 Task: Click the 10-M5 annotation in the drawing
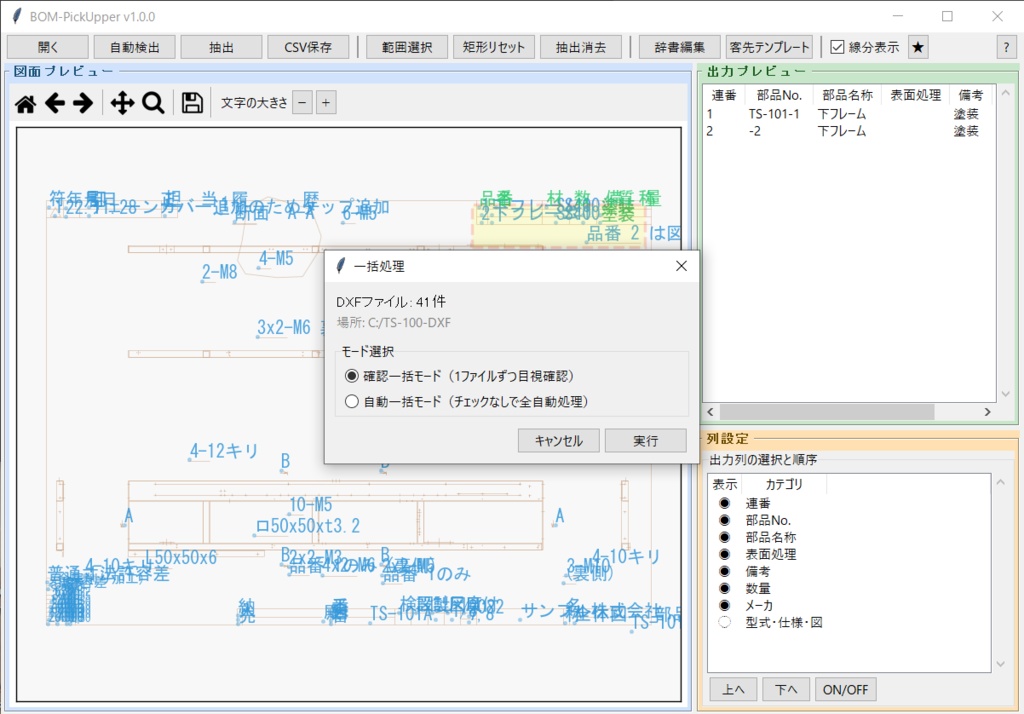pos(311,504)
